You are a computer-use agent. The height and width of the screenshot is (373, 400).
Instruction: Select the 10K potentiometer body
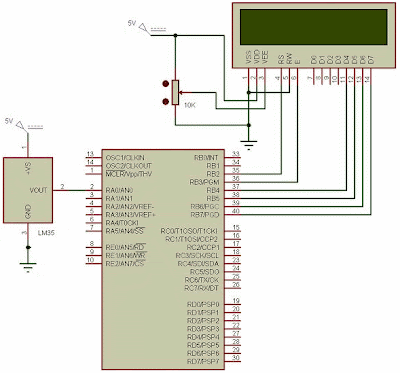(x=176, y=93)
